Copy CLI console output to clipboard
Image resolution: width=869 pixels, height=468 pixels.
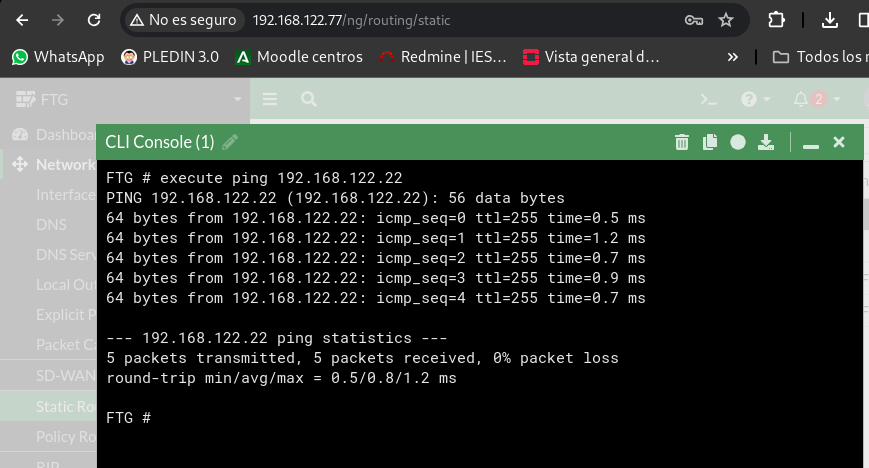tap(710, 143)
